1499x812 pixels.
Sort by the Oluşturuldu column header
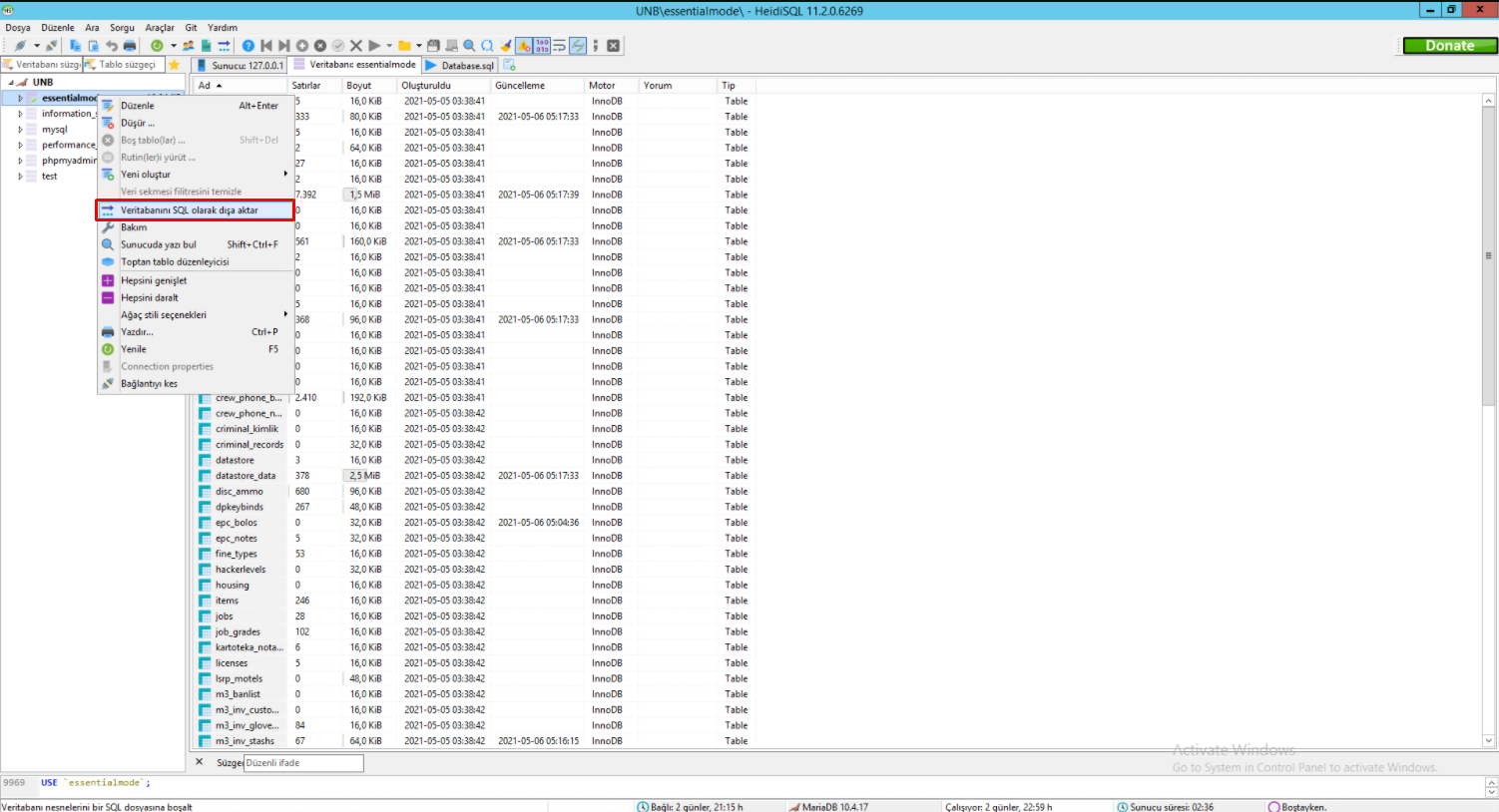(445, 86)
